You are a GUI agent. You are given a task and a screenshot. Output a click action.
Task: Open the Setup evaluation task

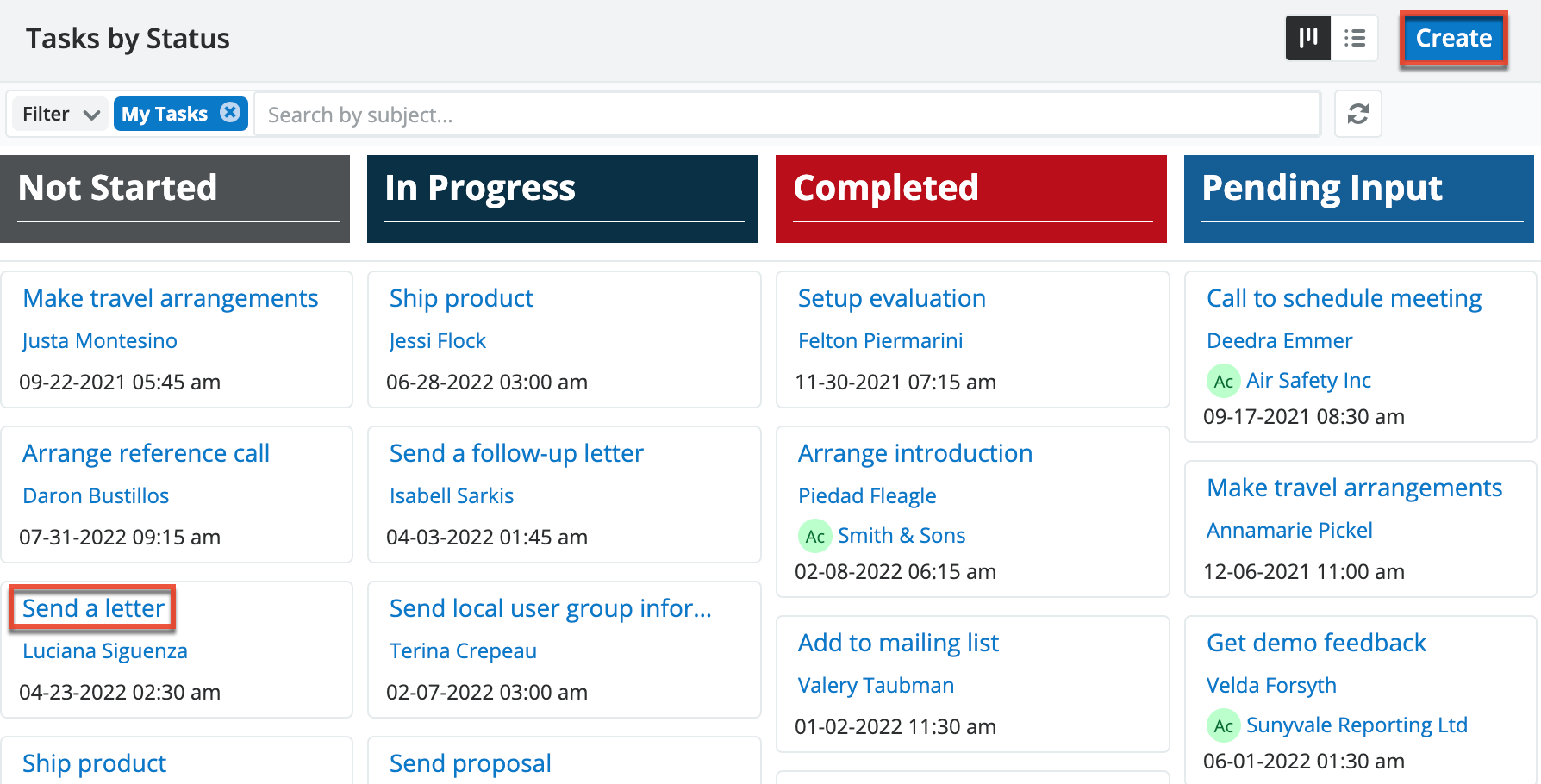coord(891,298)
